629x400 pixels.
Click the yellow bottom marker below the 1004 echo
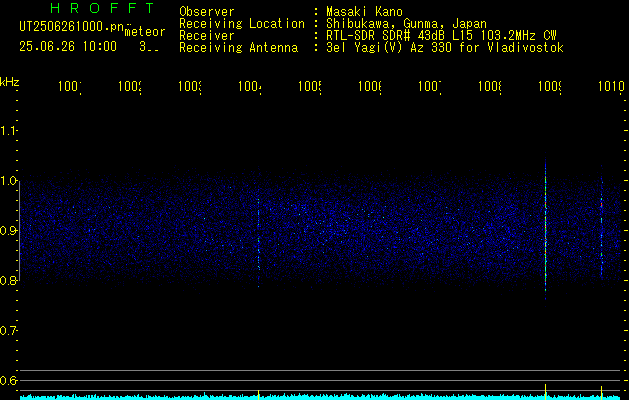tap(258, 395)
